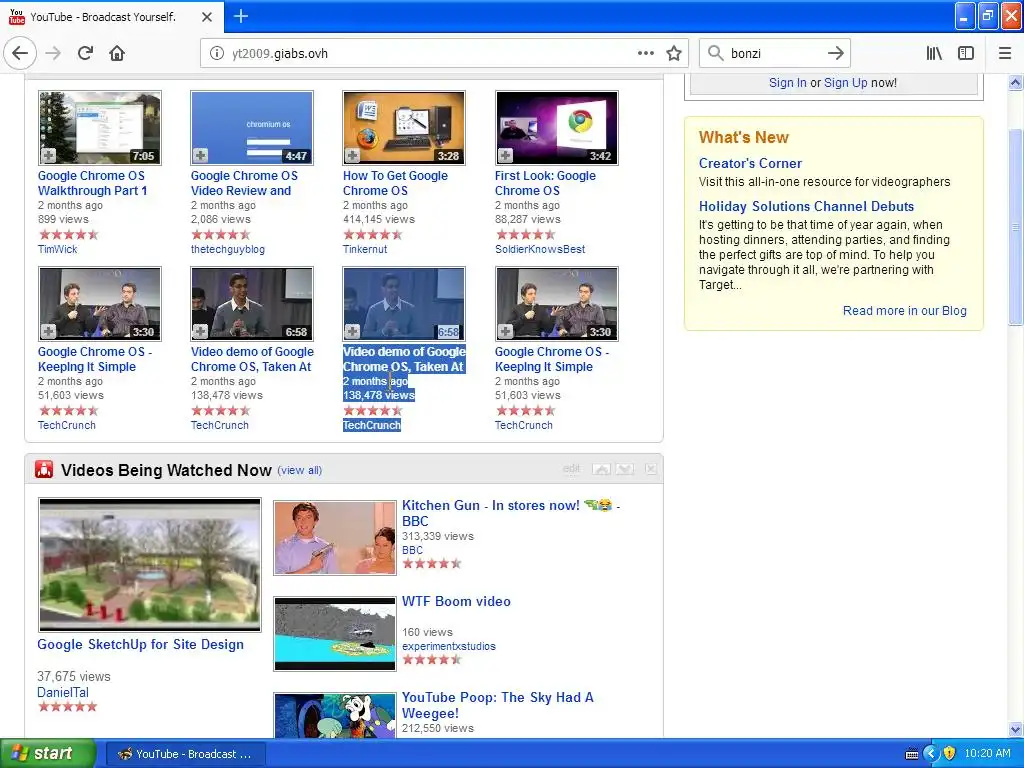Open YouTube Poop: The Sky Had A Weegee
The height and width of the screenshot is (768, 1024).
[x=498, y=705]
